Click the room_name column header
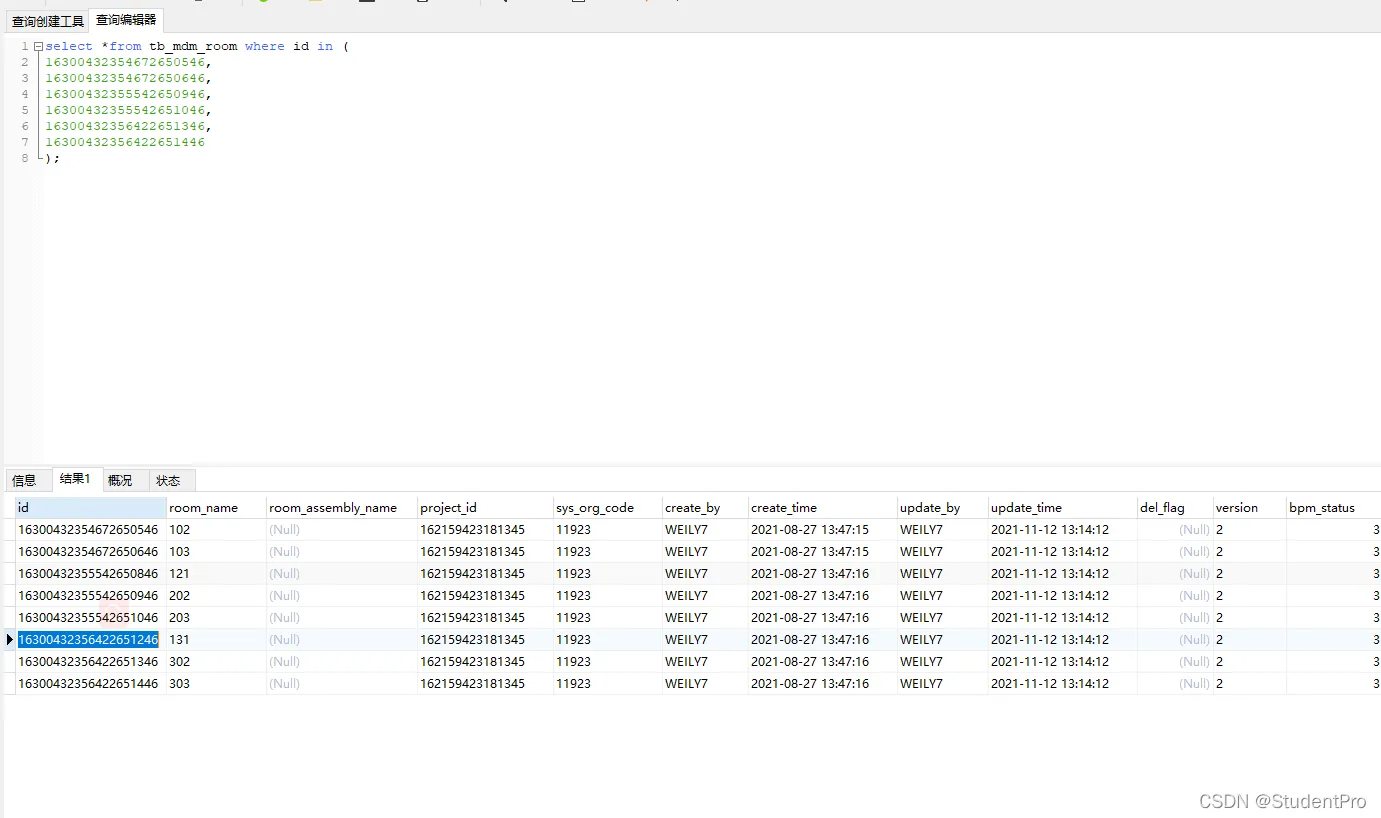 point(216,508)
